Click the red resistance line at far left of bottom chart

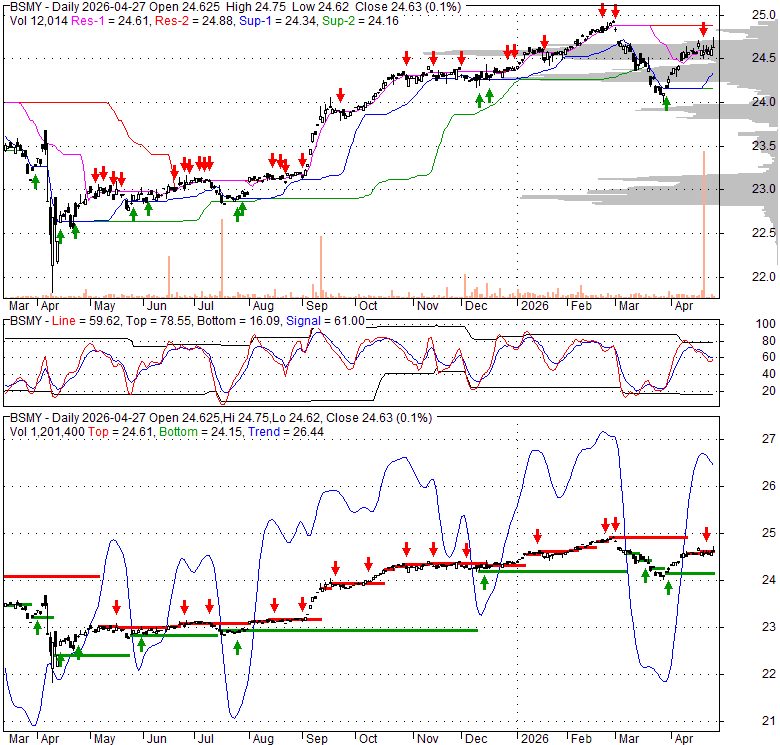50,576
